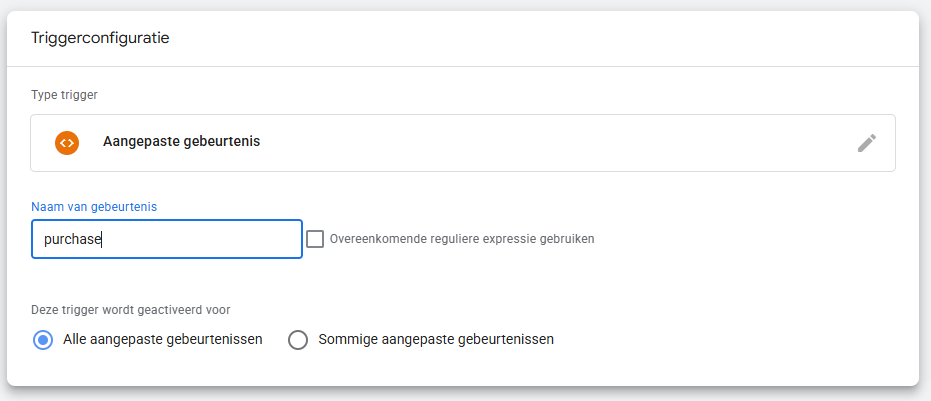Click empty space inside the trigger type card
This screenshot has width=931, height=401.
[x=550, y=143]
